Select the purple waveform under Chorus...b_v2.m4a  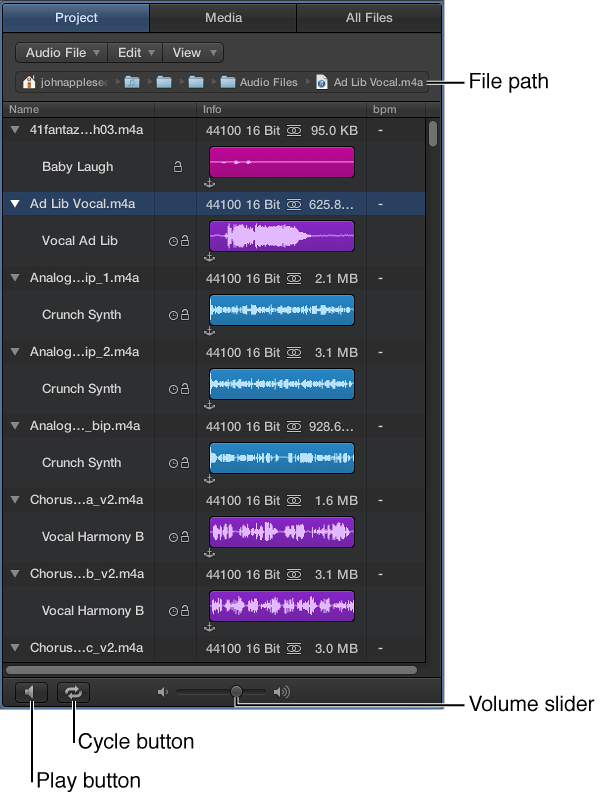(282, 606)
